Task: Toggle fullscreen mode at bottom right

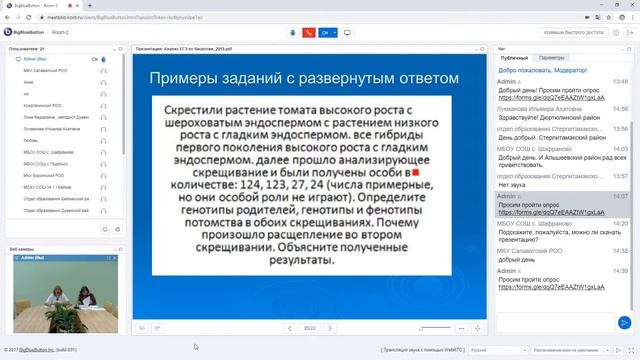Action: point(631,350)
